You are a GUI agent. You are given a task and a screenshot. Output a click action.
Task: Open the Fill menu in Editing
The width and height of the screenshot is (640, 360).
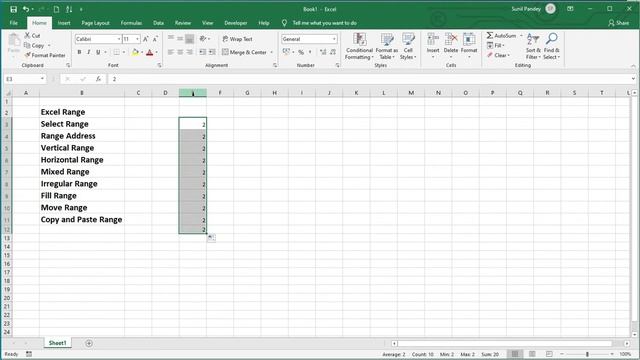496,45
